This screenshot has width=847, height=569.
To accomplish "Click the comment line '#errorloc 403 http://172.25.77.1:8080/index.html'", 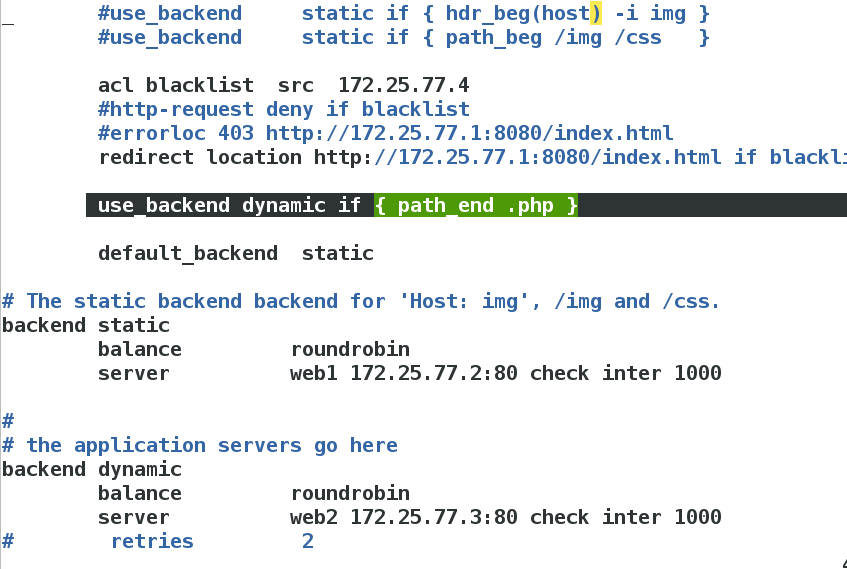I will (x=385, y=133).
